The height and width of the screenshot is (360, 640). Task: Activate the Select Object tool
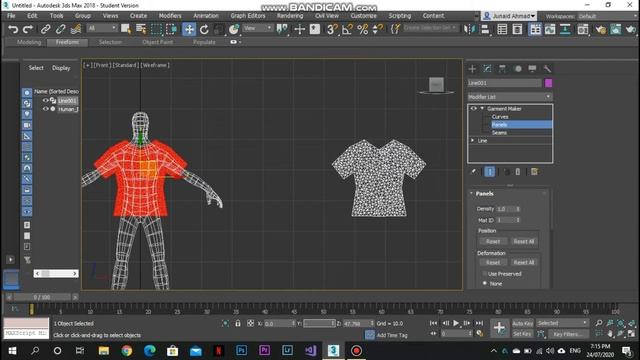tap(126, 29)
